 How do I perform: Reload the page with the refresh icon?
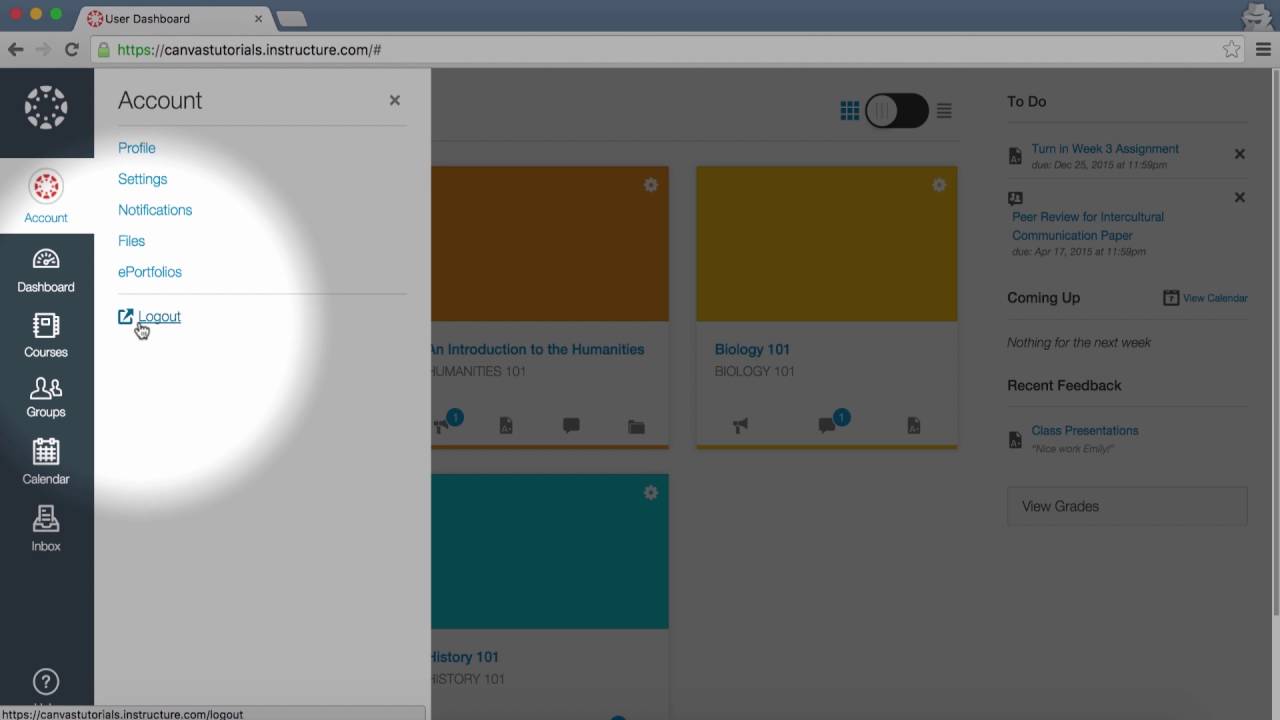click(72, 49)
